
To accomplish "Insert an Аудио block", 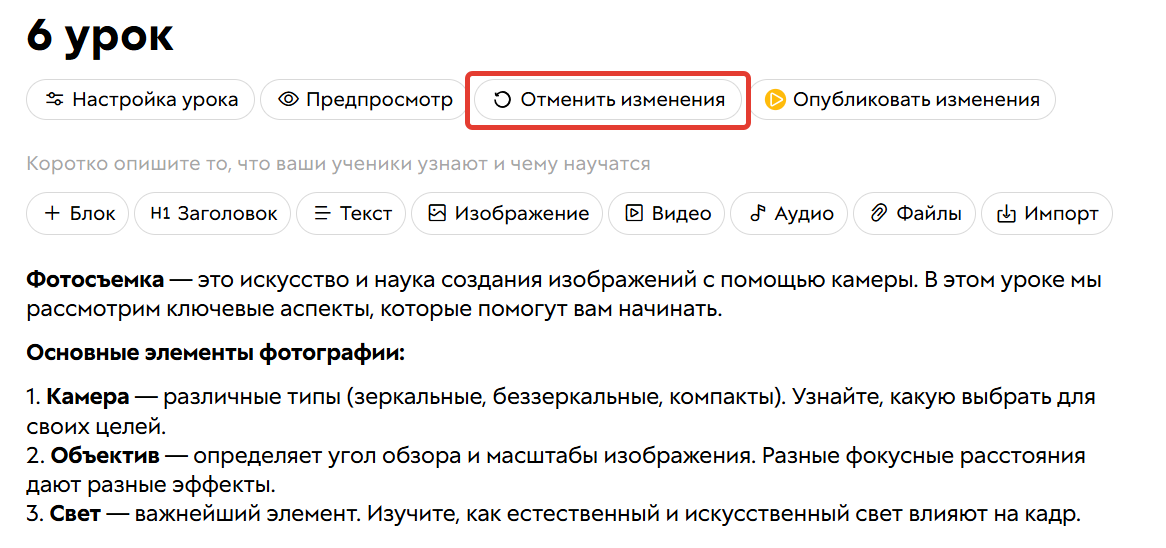I will click(x=789, y=214).
